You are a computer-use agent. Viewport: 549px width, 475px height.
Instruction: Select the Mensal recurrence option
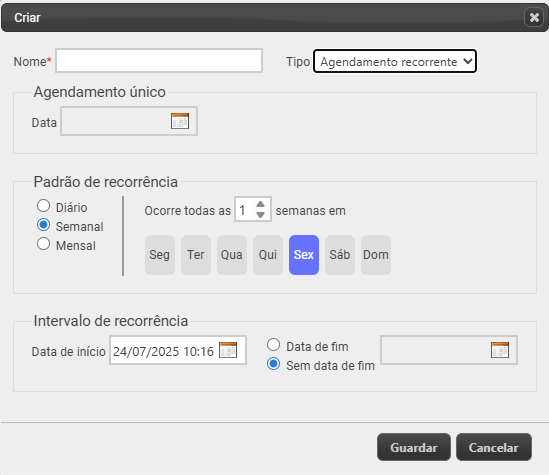(x=43, y=244)
